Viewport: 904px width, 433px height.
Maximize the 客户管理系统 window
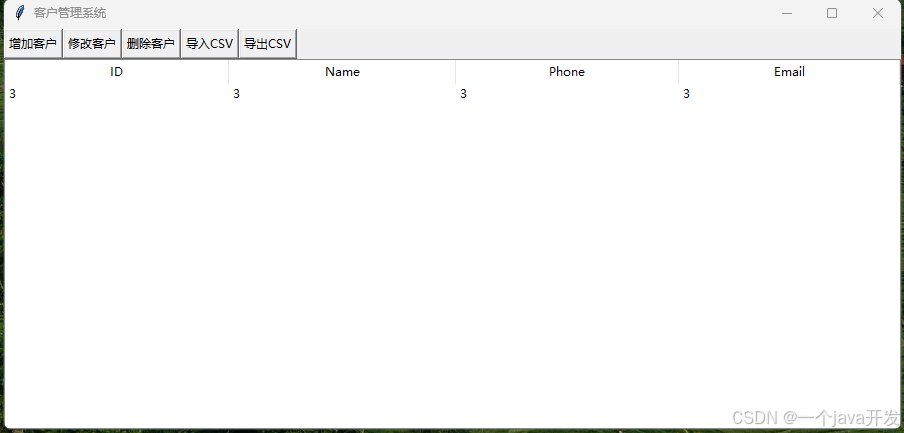click(832, 13)
